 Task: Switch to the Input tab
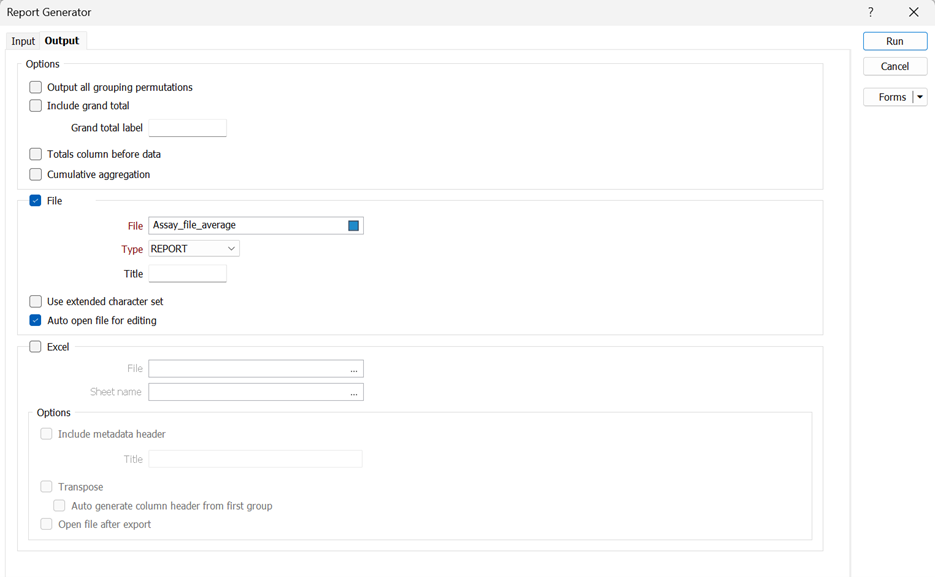[22, 41]
